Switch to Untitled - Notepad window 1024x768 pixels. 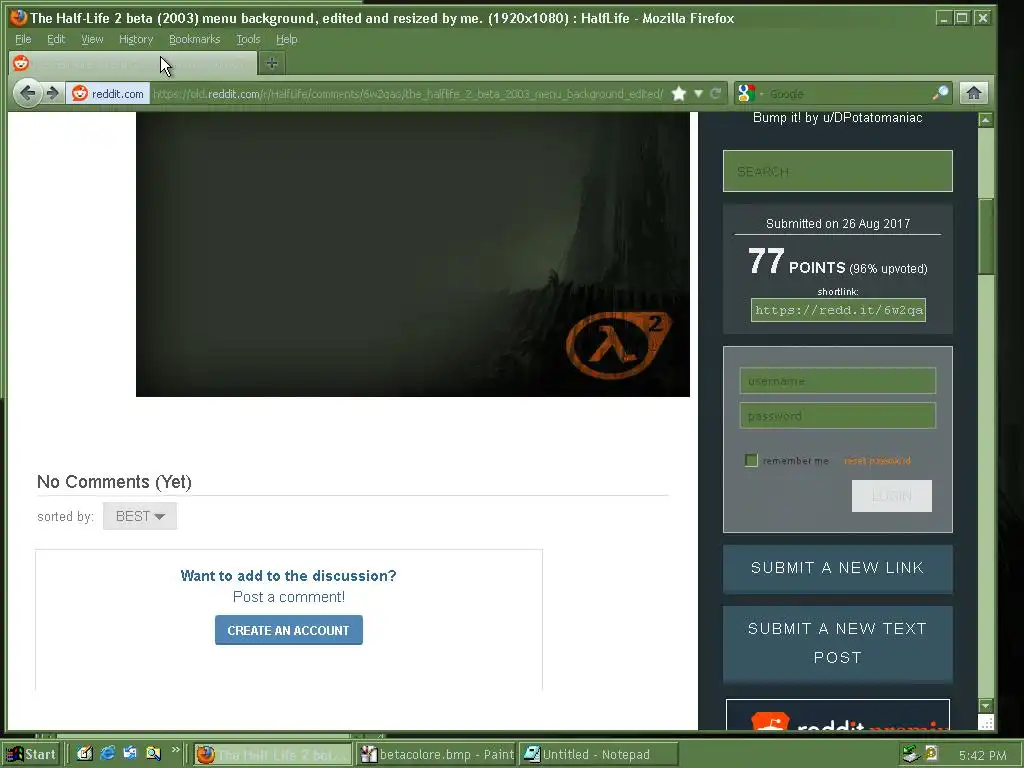pyautogui.click(x=600, y=754)
